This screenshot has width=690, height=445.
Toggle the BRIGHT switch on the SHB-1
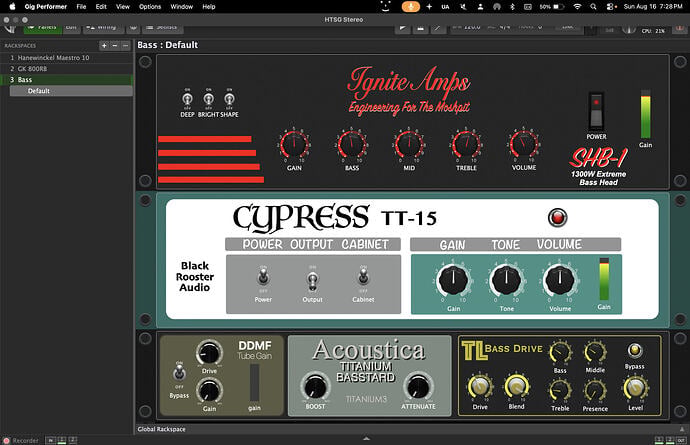(x=209, y=99)
